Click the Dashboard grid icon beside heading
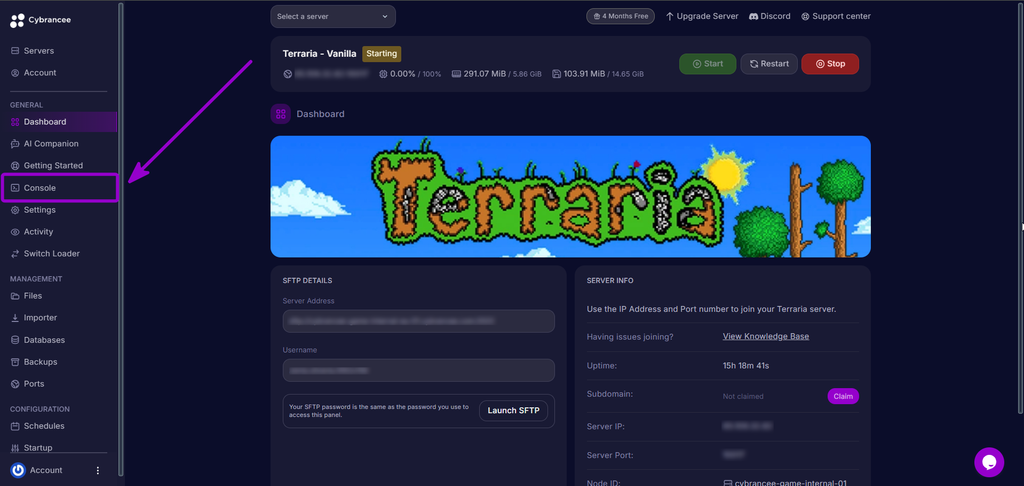Image resolution: width=1024 pixels, height=486 pixels. point(281,114)
